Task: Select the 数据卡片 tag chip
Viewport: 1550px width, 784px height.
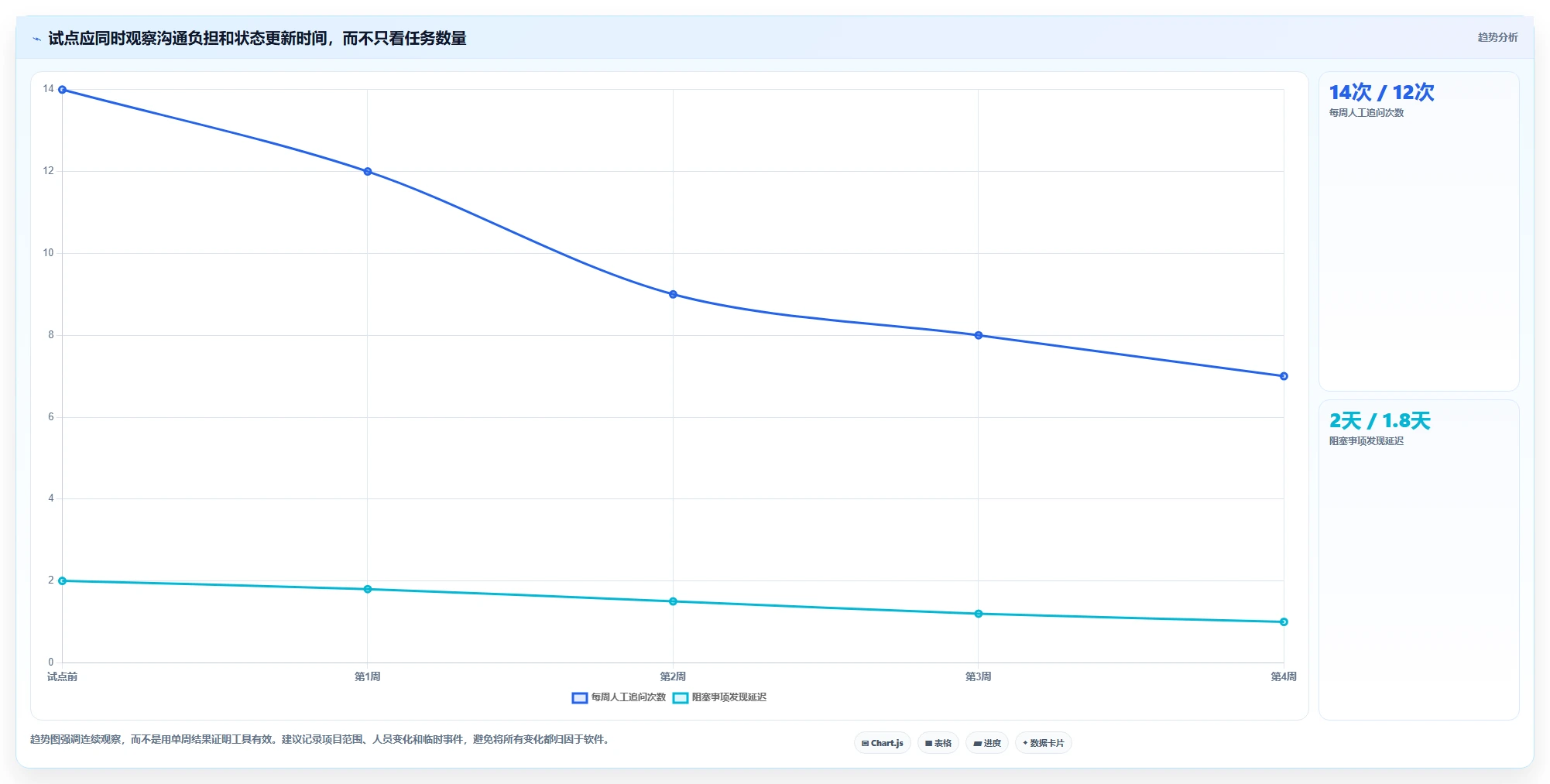Action: tap(1044, 743)
